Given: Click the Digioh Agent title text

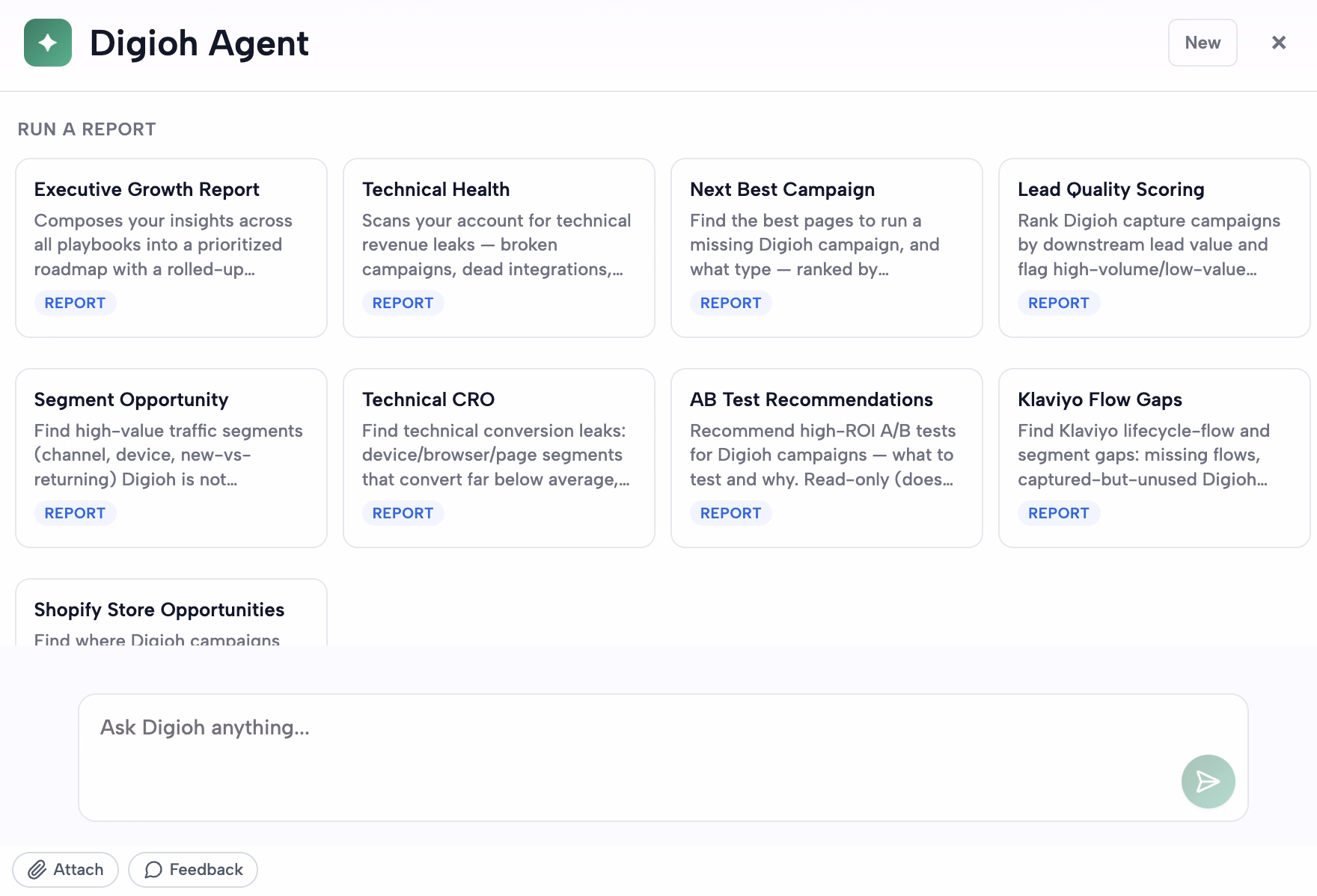Looking at the screenshot, I should [x=199, y=43].
